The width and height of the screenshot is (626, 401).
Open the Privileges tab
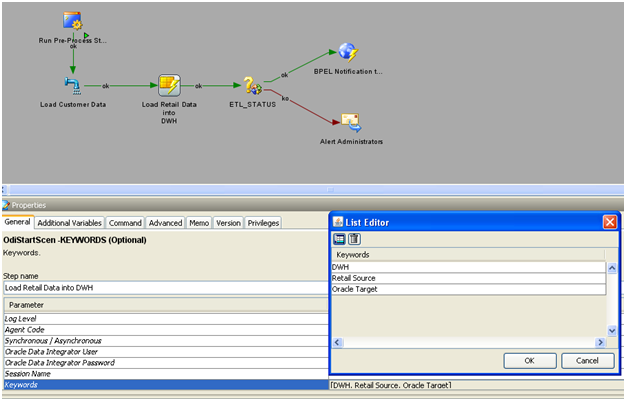click(x=263, y=223)
